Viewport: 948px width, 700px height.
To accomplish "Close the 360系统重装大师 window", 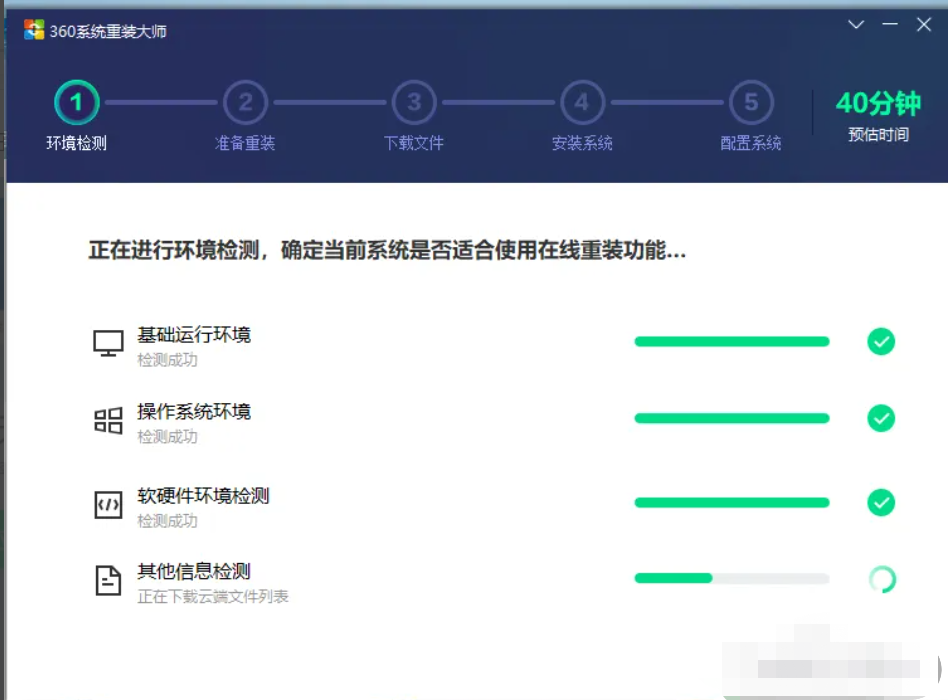I will pos(924,24).
